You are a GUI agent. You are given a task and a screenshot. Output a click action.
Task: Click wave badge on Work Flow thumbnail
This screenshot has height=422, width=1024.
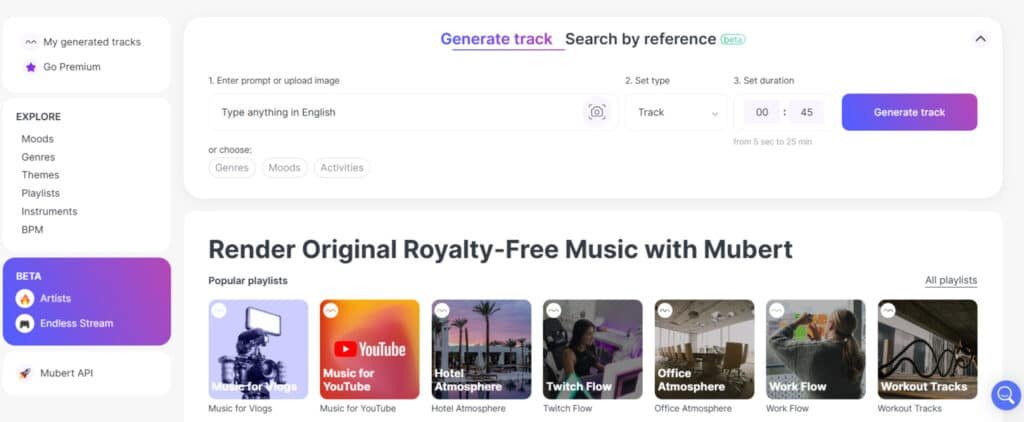coord(776,310)
